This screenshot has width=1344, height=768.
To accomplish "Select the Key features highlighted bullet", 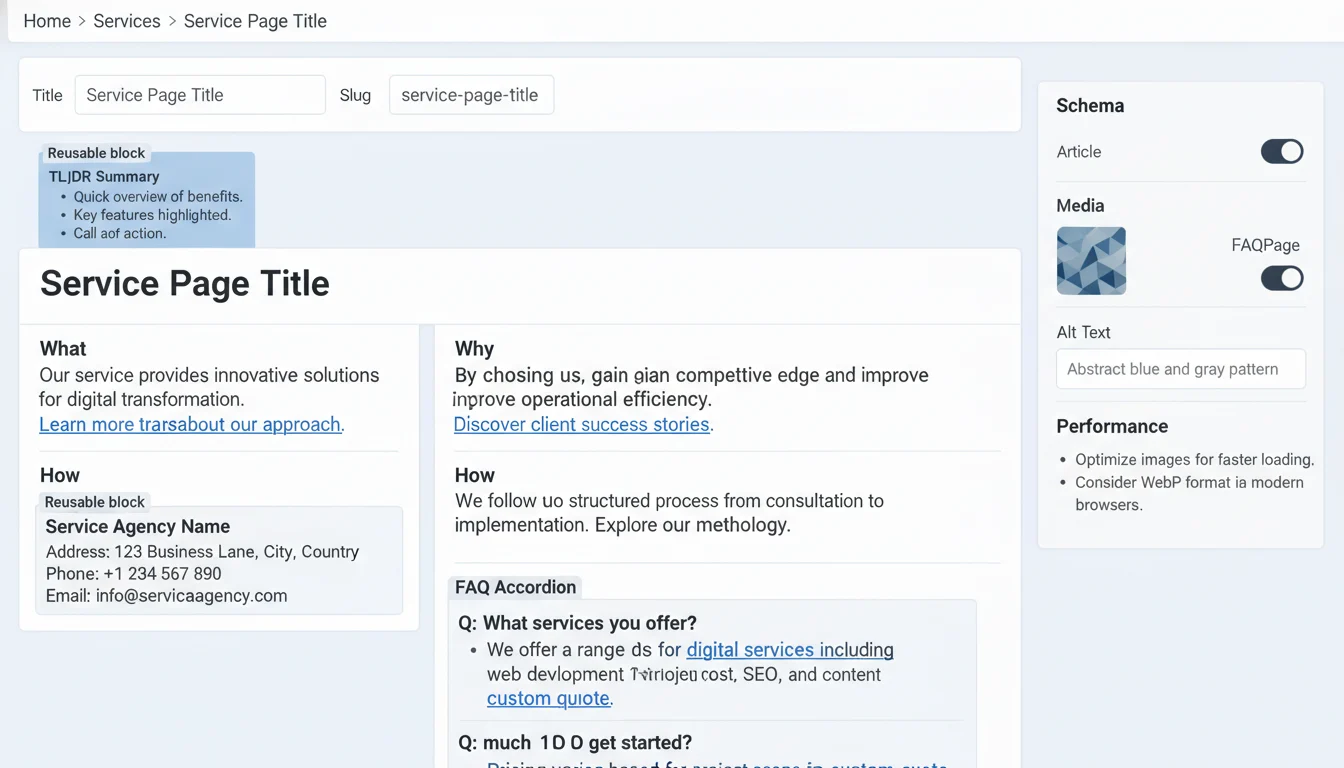I will [152, 215].
